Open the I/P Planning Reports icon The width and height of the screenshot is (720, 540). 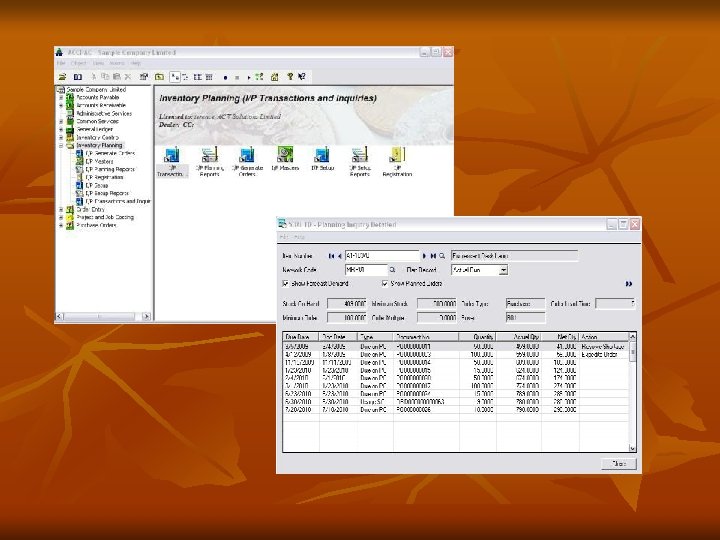[210, 155]
